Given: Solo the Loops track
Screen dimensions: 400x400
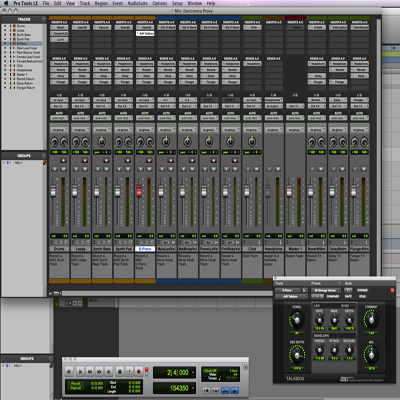Looking at the screenshot, I should pos(76,169).
